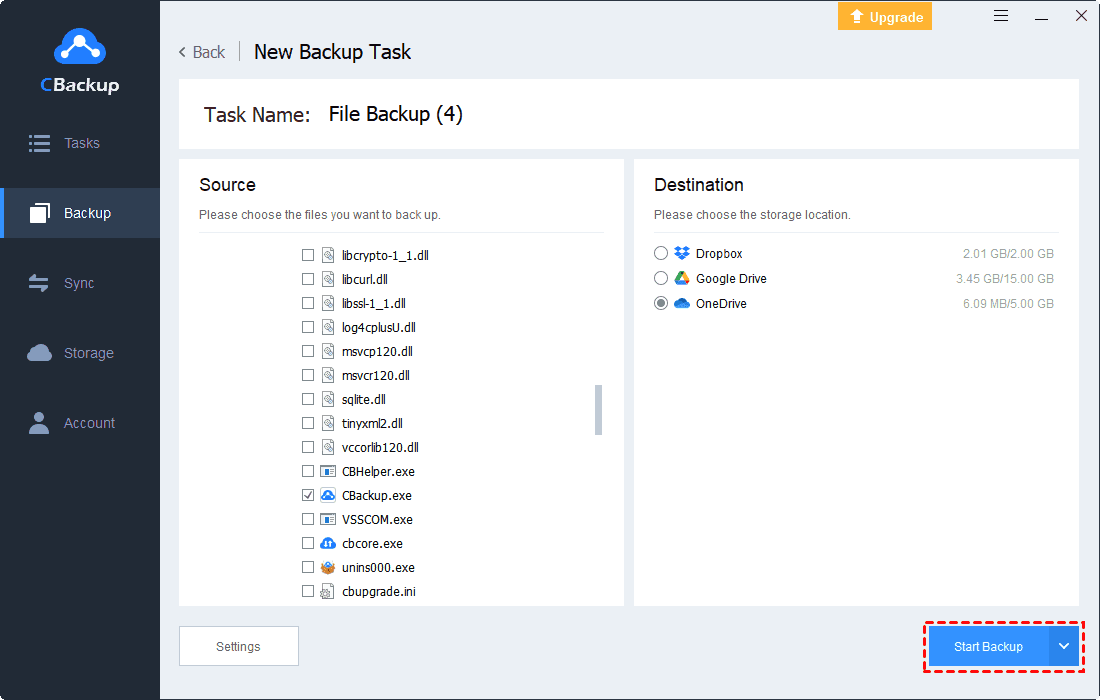The image size is (1100, 700).
Task: Click the CBackup cloud logo
Action: 79,47
